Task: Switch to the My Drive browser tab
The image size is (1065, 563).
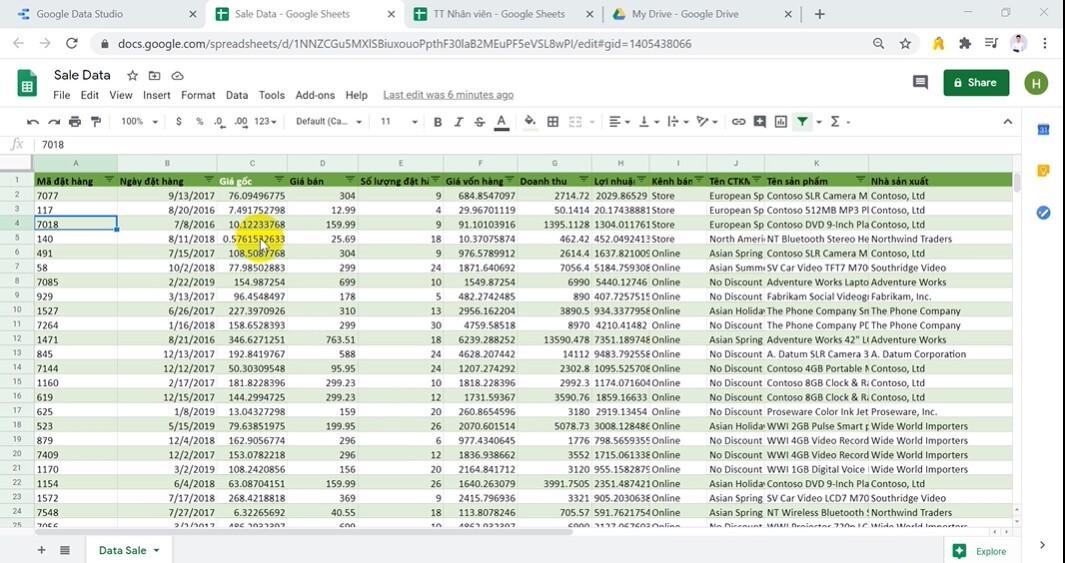Action: (685, 14)
